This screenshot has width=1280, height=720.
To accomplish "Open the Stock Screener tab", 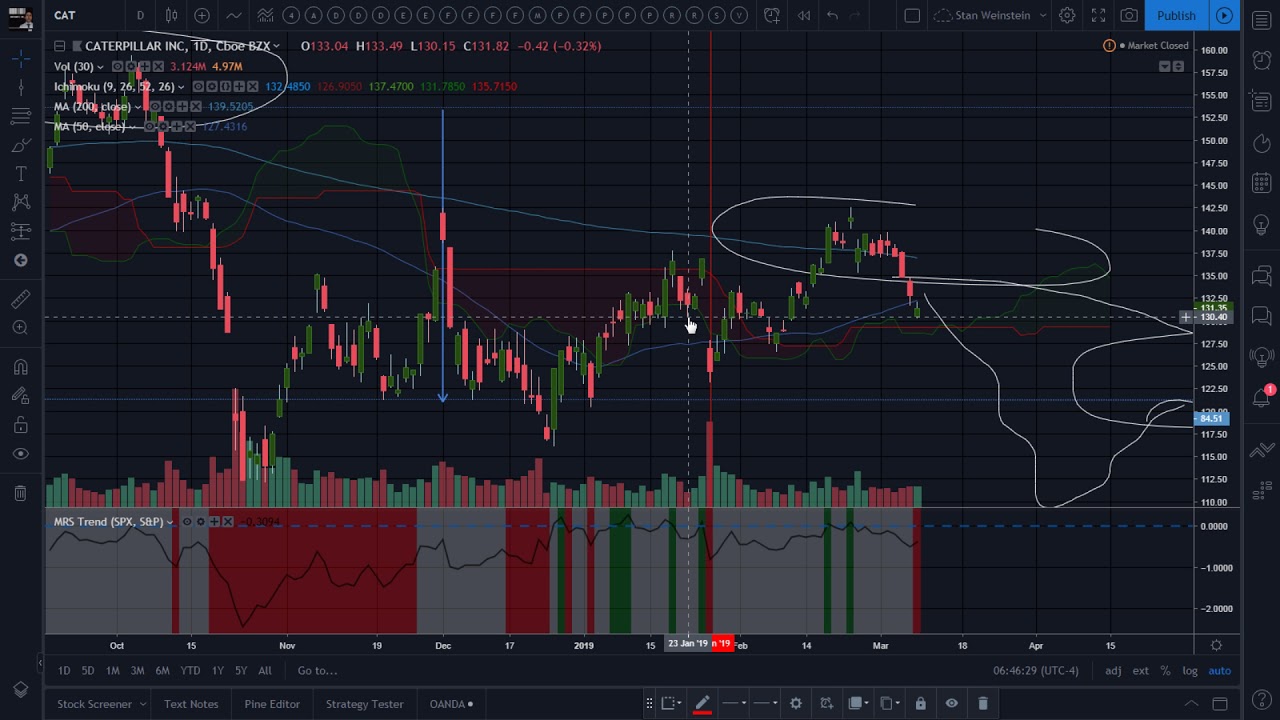I will click(94, 704).
